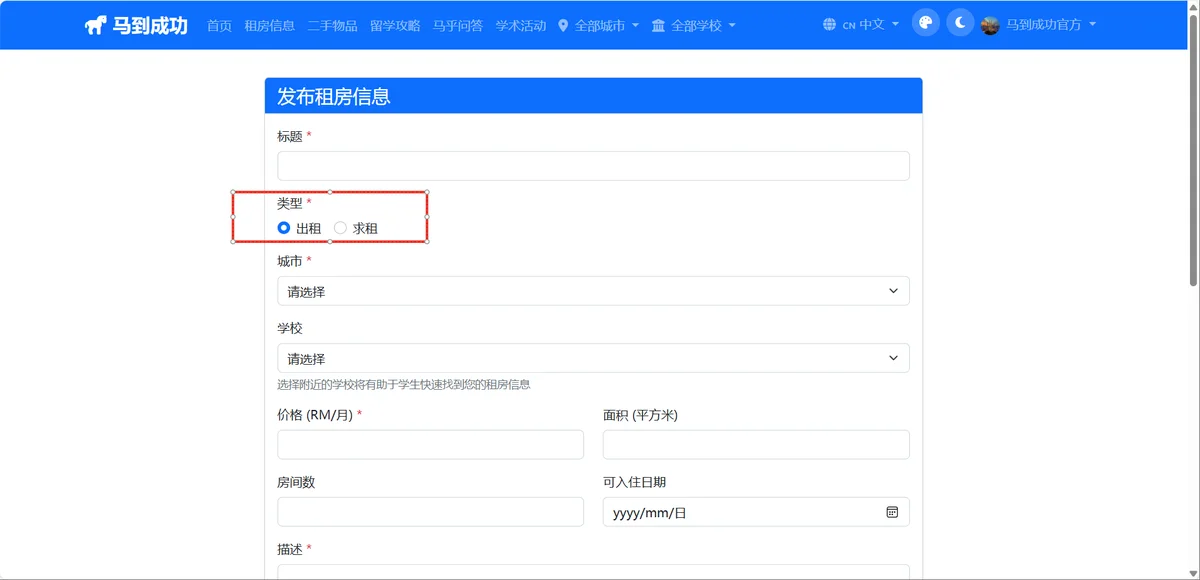Open the 学校 请选择 dropdown
The height and width of the screenshot is (580, 1200).
[x=593, y=358]
